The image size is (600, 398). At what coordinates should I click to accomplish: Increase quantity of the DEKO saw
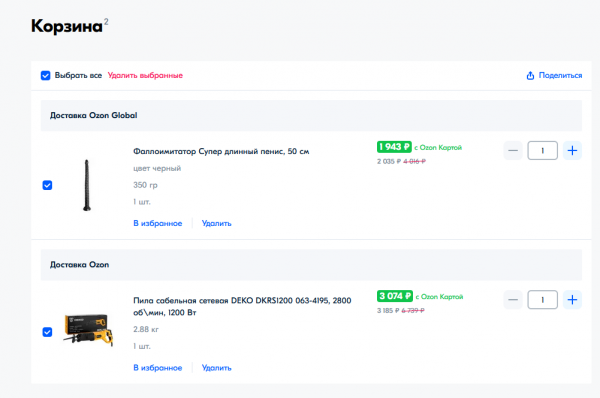[572, 300]
